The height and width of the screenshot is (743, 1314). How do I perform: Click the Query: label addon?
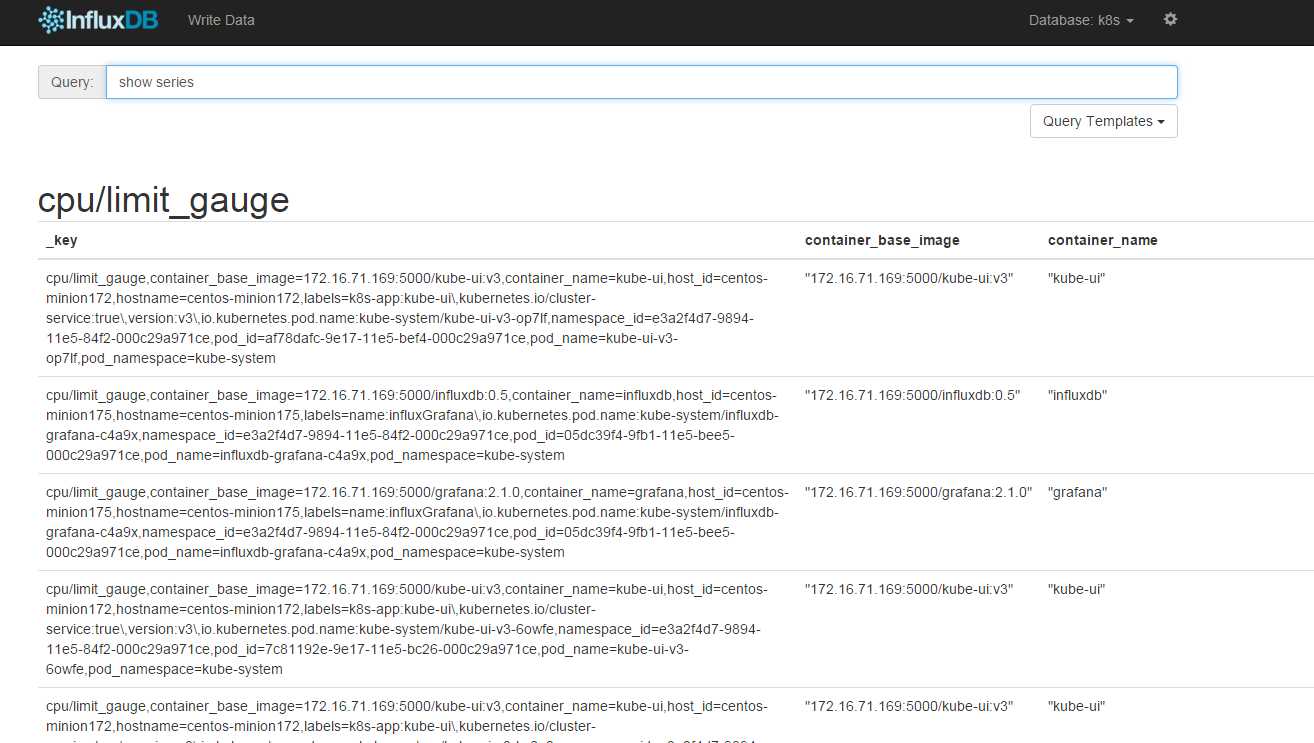(x=72, y=82)
